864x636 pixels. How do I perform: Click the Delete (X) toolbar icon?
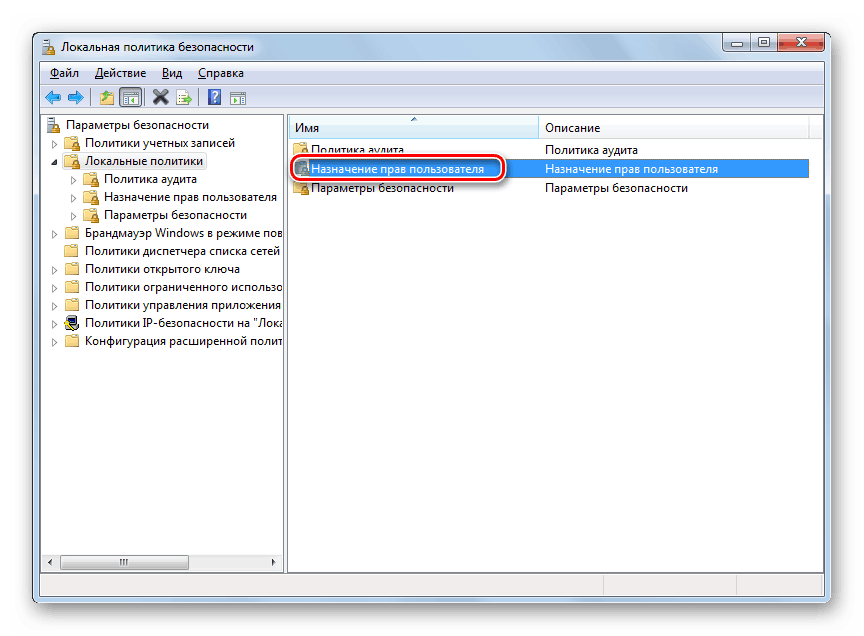(x=160, y=98)
